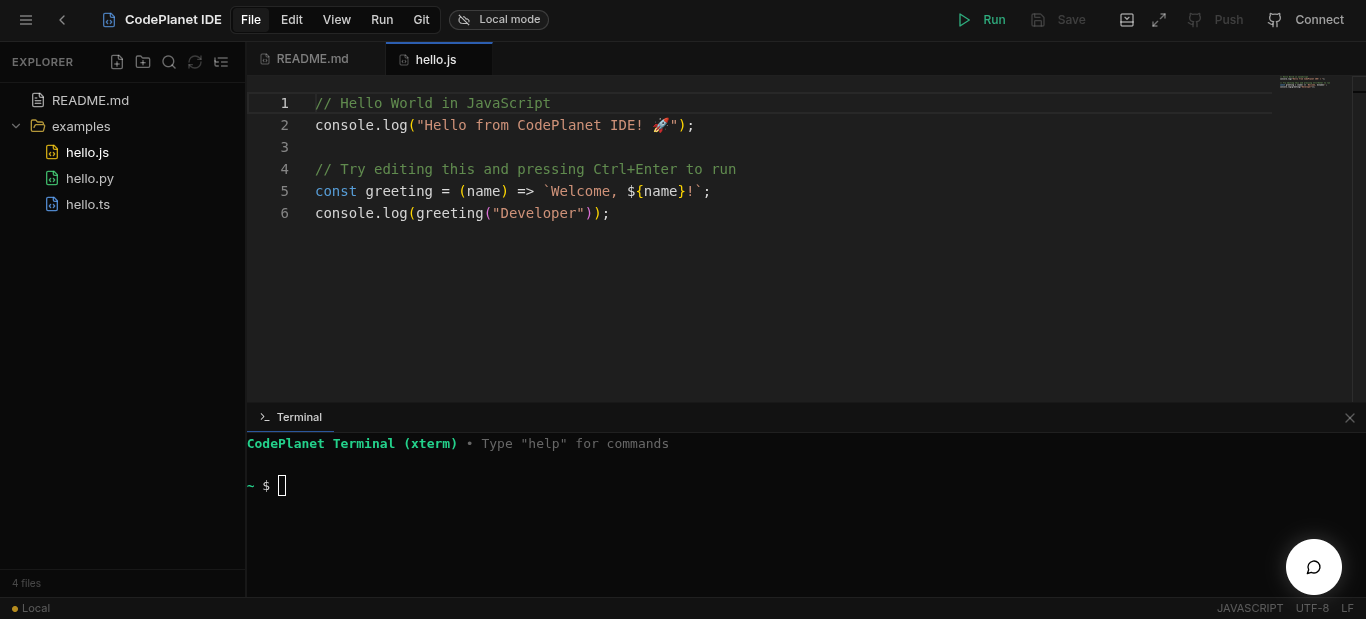Click the LF line ending status entry
Viewport: 1366px width, 619px height.
pyautogui.click(x=1347, y=608)
